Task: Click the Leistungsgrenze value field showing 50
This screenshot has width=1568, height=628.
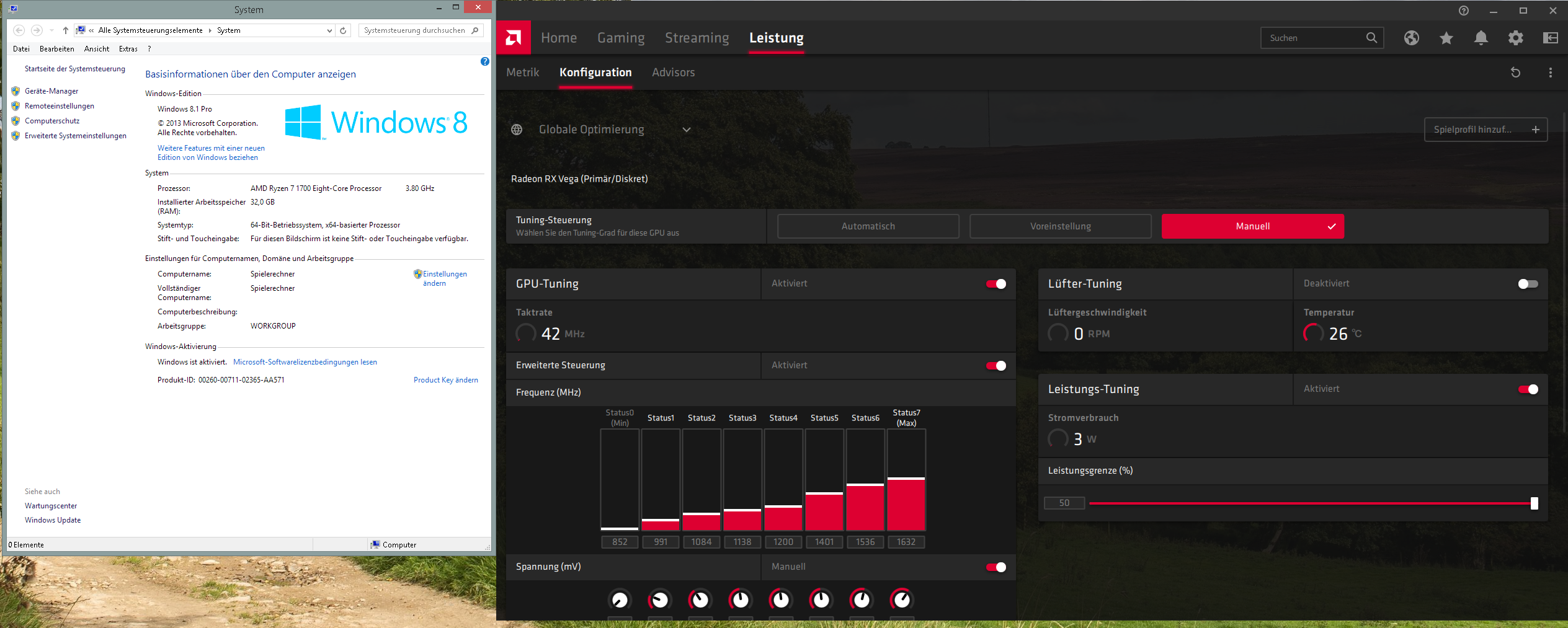Action: (1064, 503)
